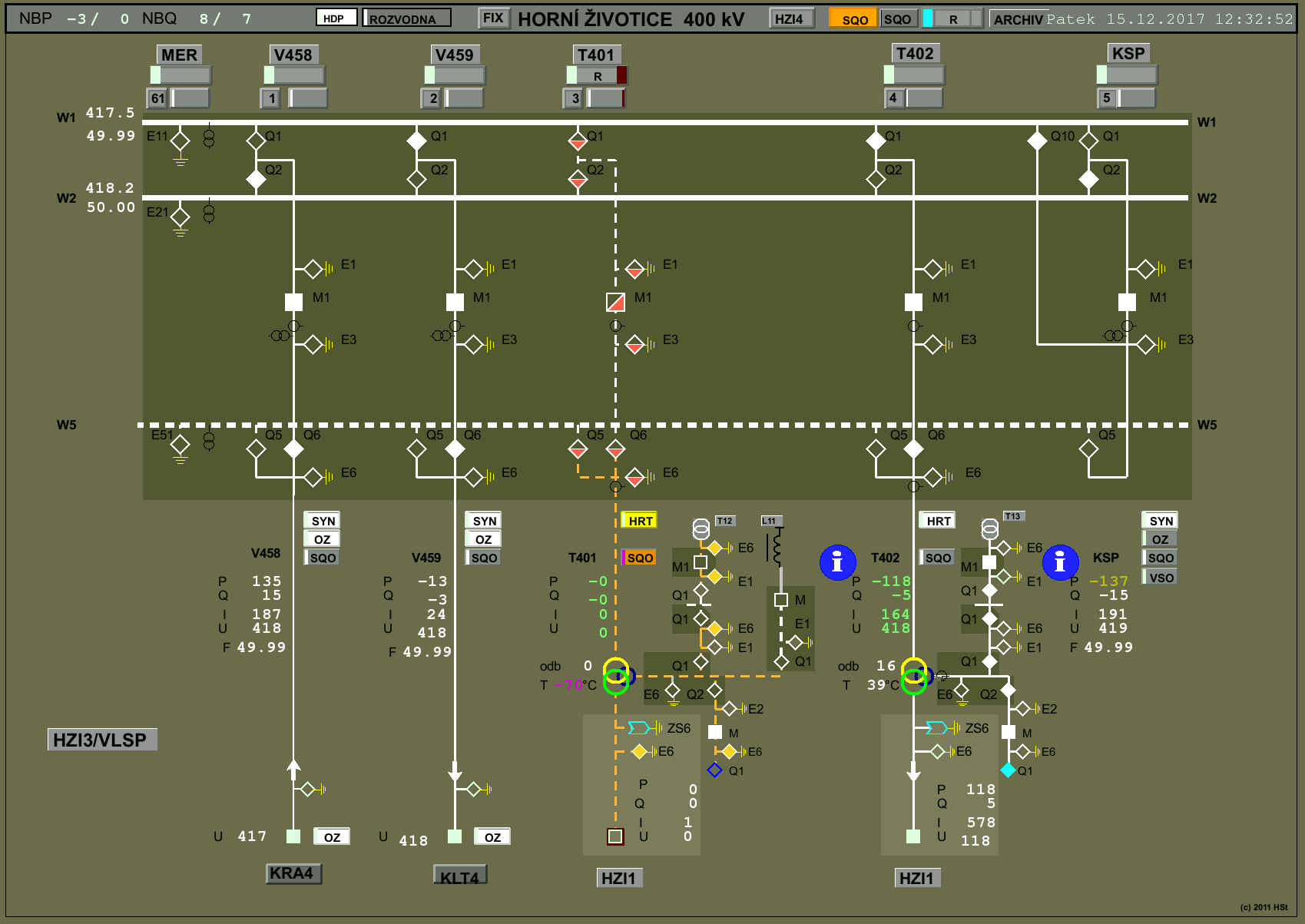1305x924 pixels.
Task: Click the dark-red HZI1 terminal square under T401
Action: (x=615, y=836)
